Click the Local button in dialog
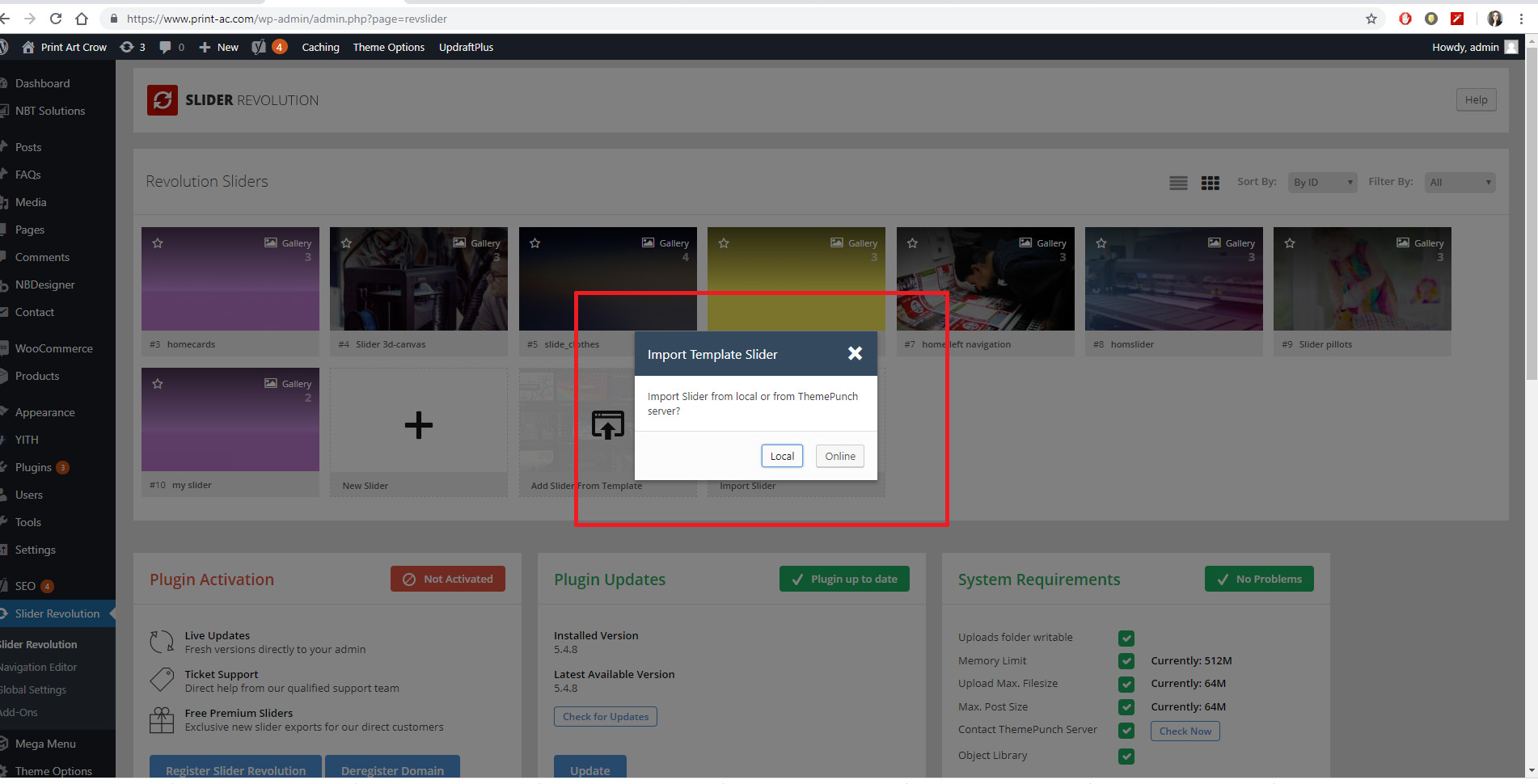 781,456
